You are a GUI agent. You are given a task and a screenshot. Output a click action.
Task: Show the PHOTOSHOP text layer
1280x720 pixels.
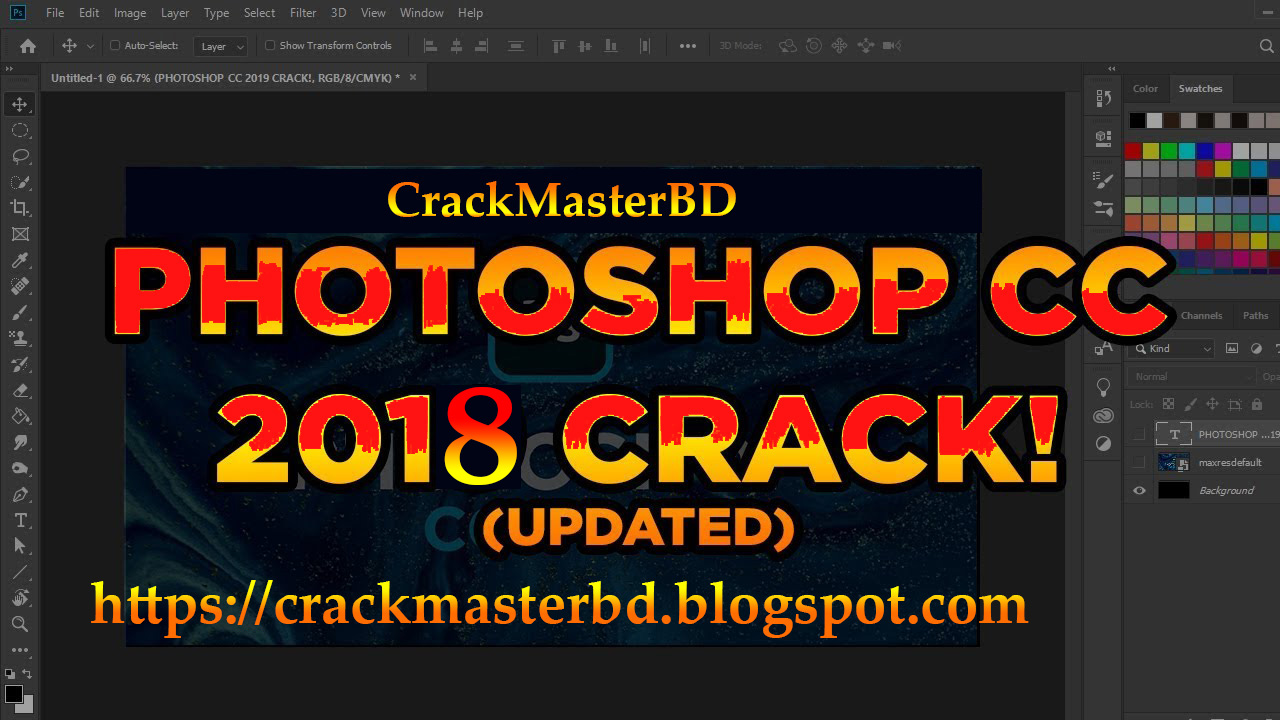click(x=1139, y=434)
